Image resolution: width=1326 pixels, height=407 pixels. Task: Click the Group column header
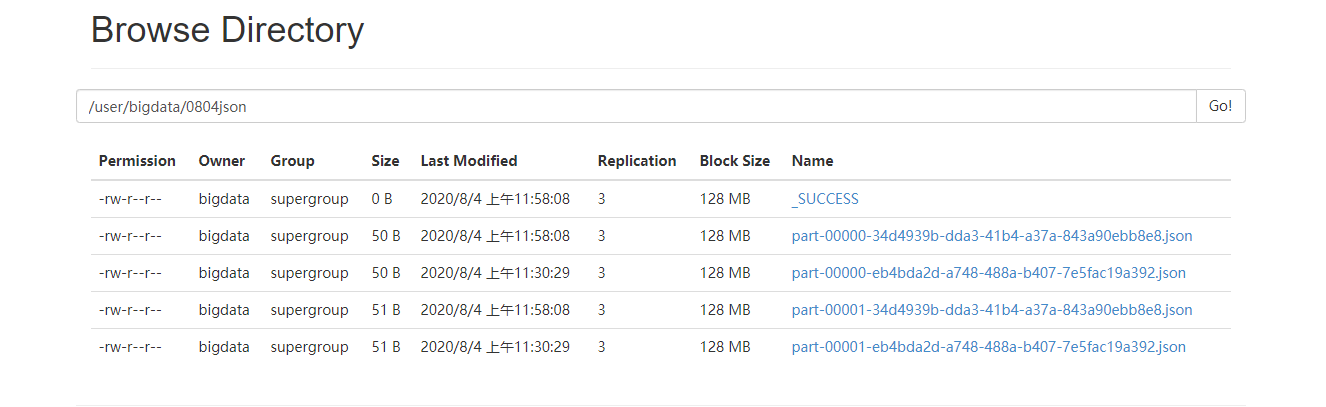click(x=292, y=161)
